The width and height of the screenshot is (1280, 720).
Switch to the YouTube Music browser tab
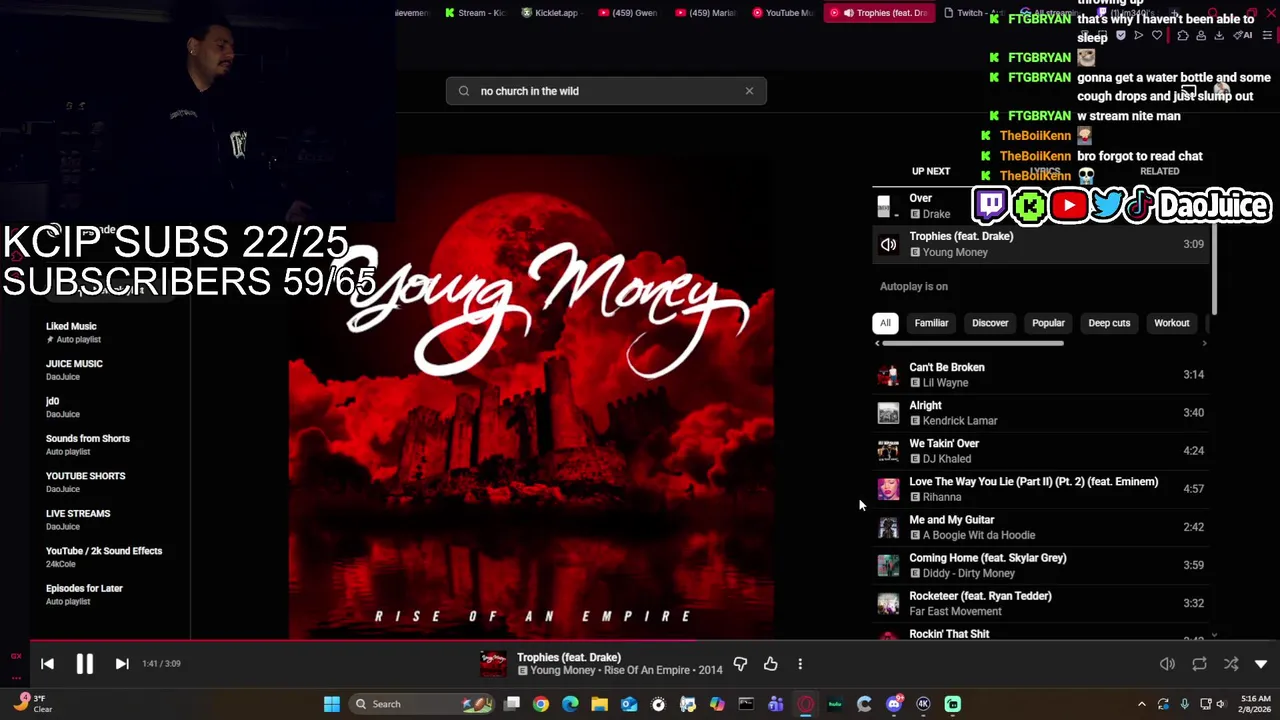point(783,13)
